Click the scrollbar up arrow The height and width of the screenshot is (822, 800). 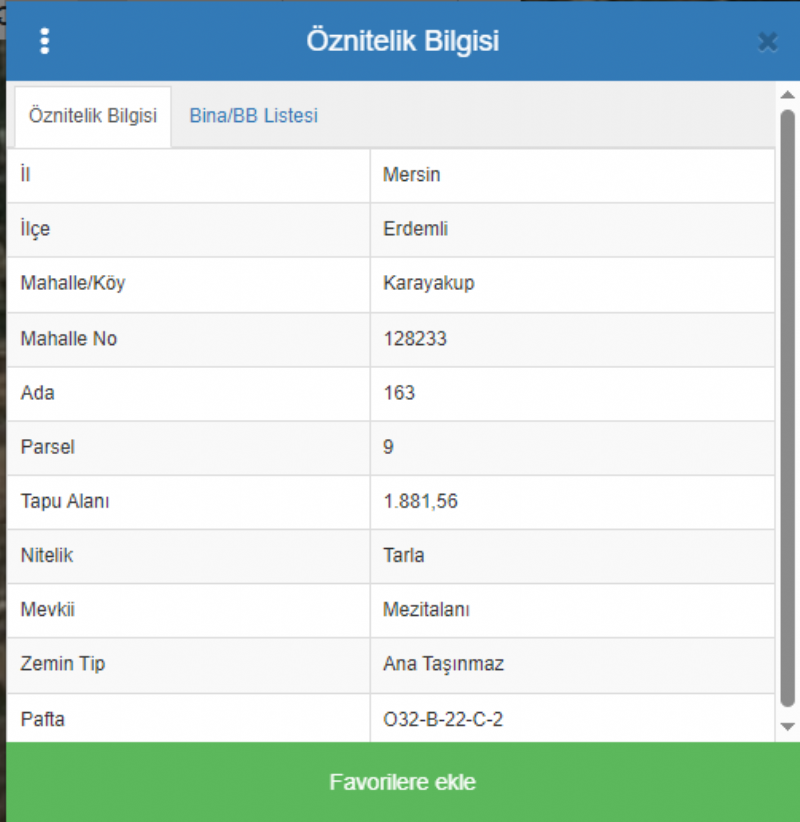pos(787,95)
